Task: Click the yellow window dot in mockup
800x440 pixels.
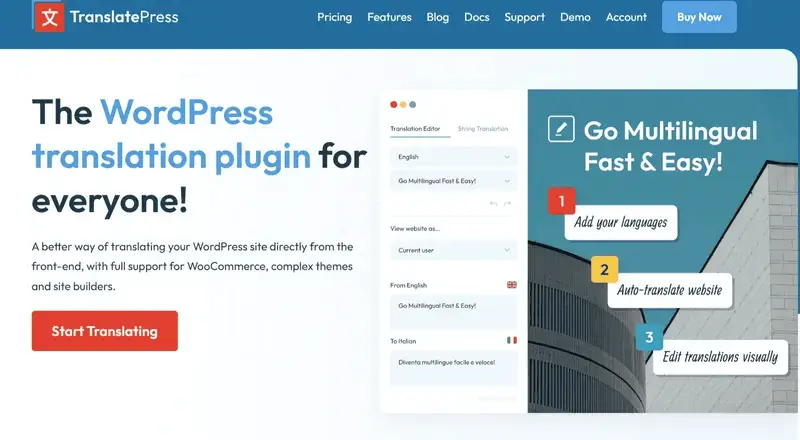Action: click(x=403, y=105)
